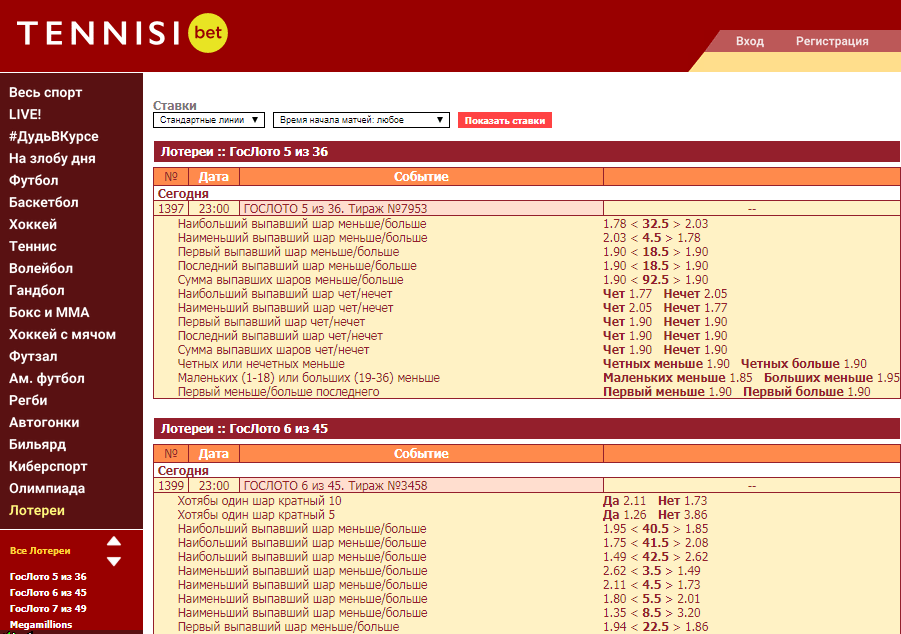901x634 pixels.
Task: Choose Первый больше at 1.90
Action: pyautogui.click(x=807, y=392)
